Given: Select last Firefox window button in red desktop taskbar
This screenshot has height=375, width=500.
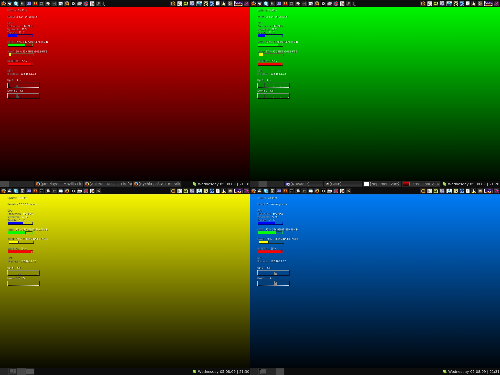Looking at the screenshot, I should click(x=157, y=184).
